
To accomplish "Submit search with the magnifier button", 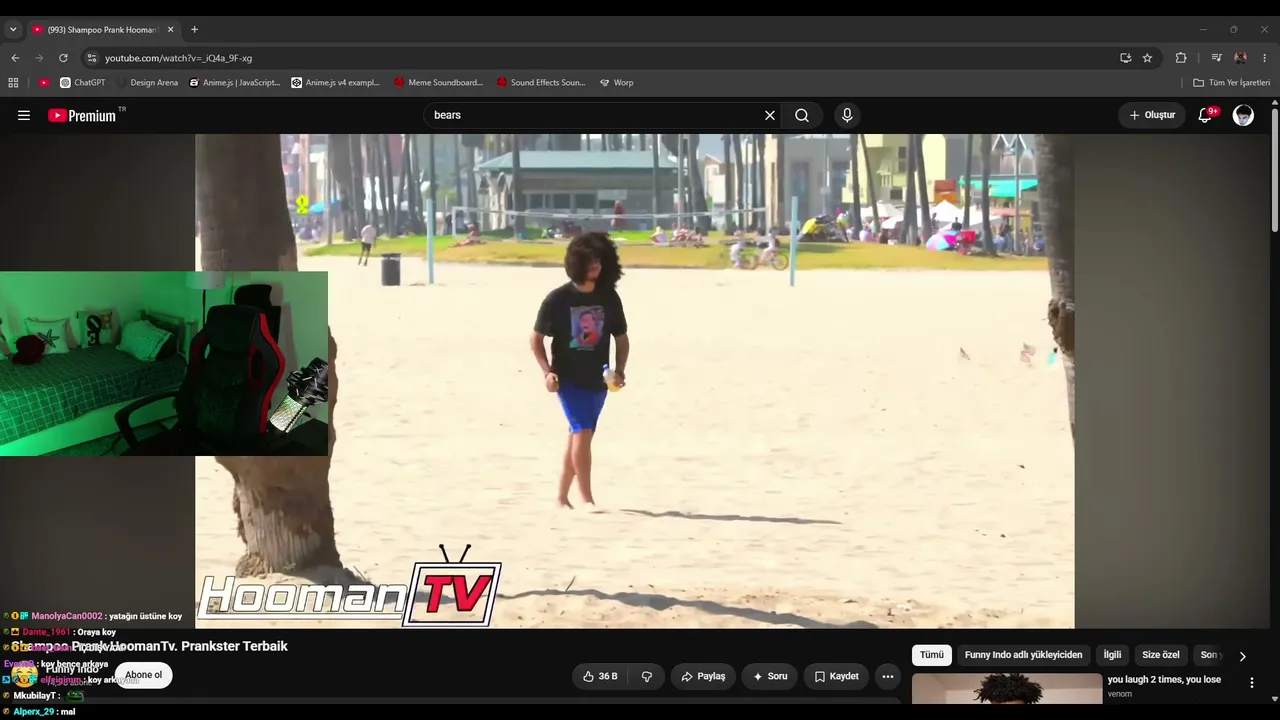I will click(x=802, y=115).
